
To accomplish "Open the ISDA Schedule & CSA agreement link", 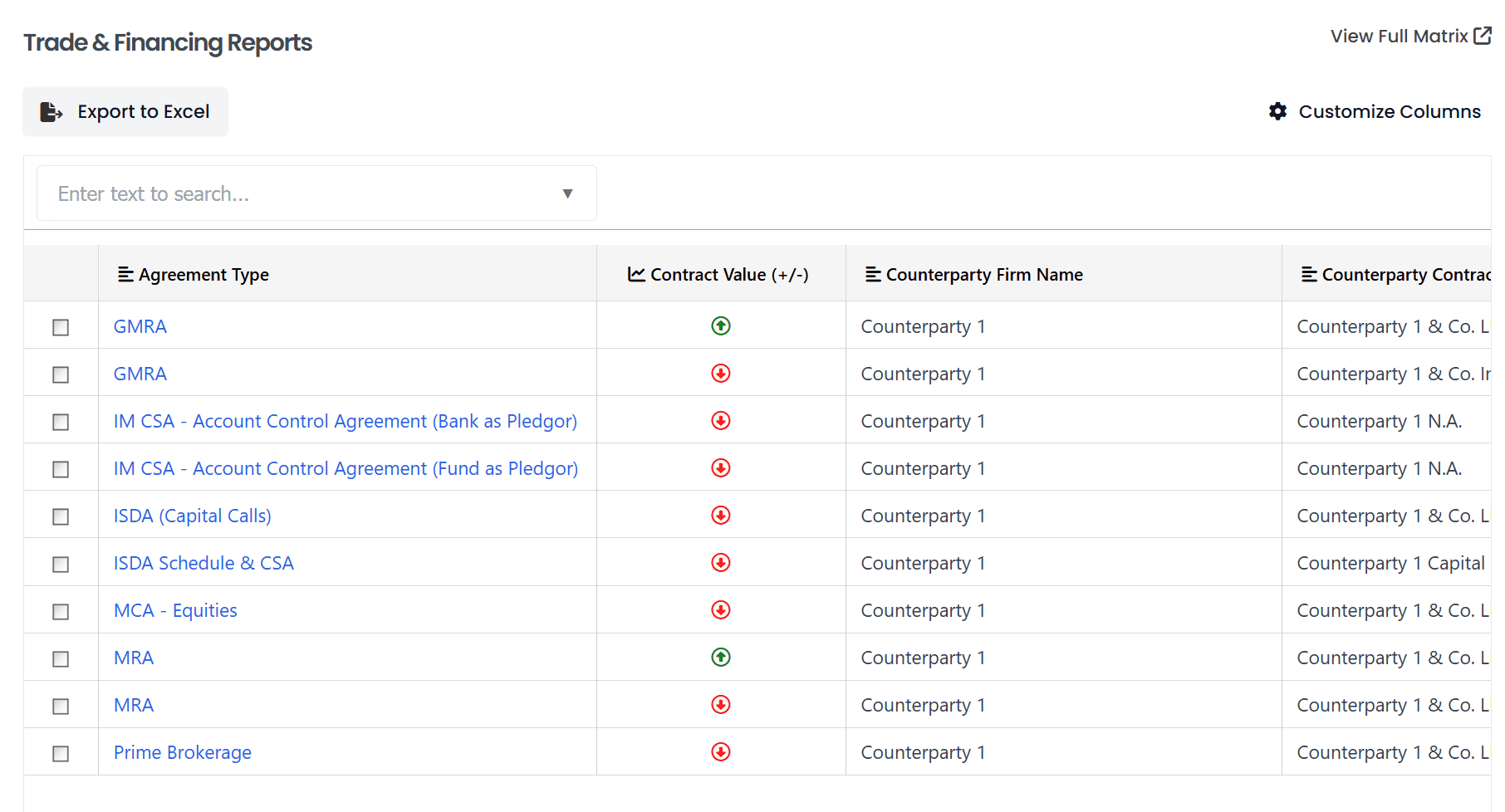I will click(203, 563).
